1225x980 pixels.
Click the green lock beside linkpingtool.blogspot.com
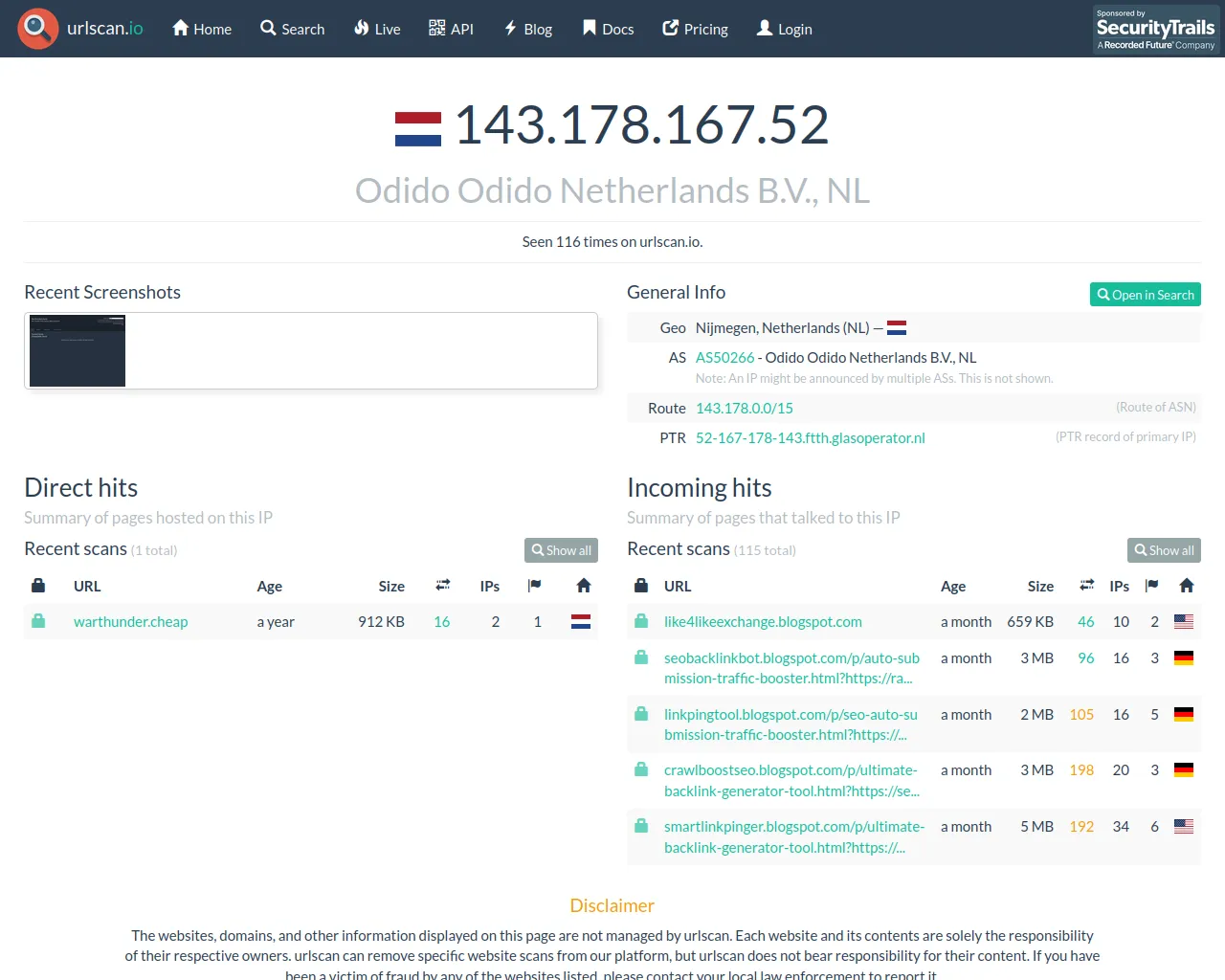click(641, 714)
